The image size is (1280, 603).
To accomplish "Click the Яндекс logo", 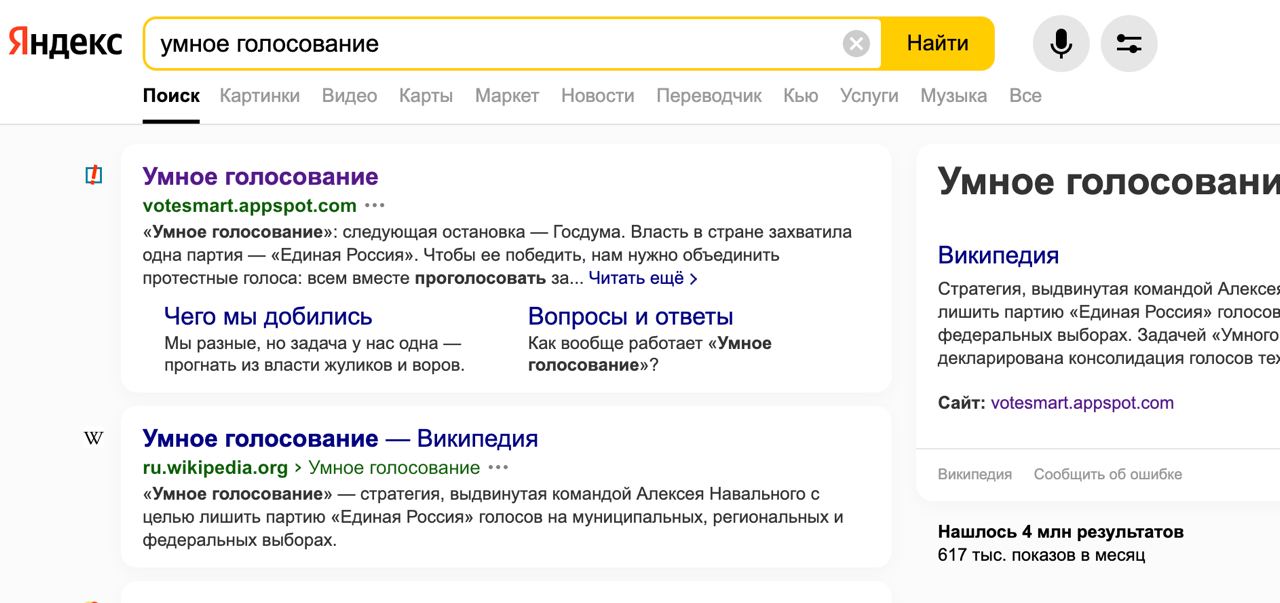I will click(x=66, y=43).
